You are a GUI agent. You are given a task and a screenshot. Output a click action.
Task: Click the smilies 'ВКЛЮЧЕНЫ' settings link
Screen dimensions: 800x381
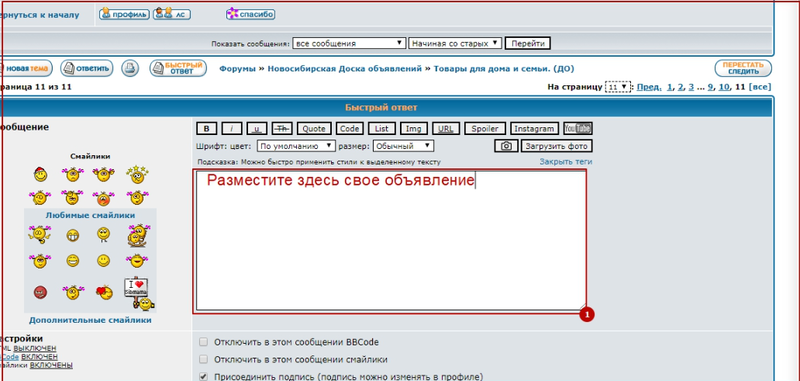(51, 365)
